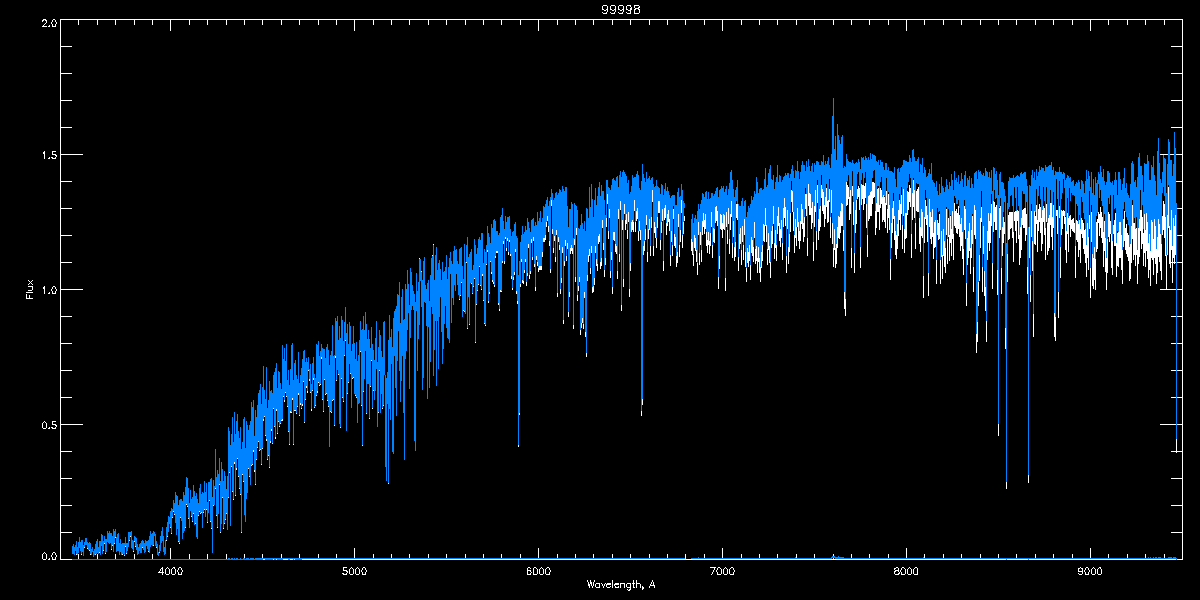Select the 9000 wavelength tick label
The width and height of the screenshot is (1200, 600).
click(x=1090, y=571)
